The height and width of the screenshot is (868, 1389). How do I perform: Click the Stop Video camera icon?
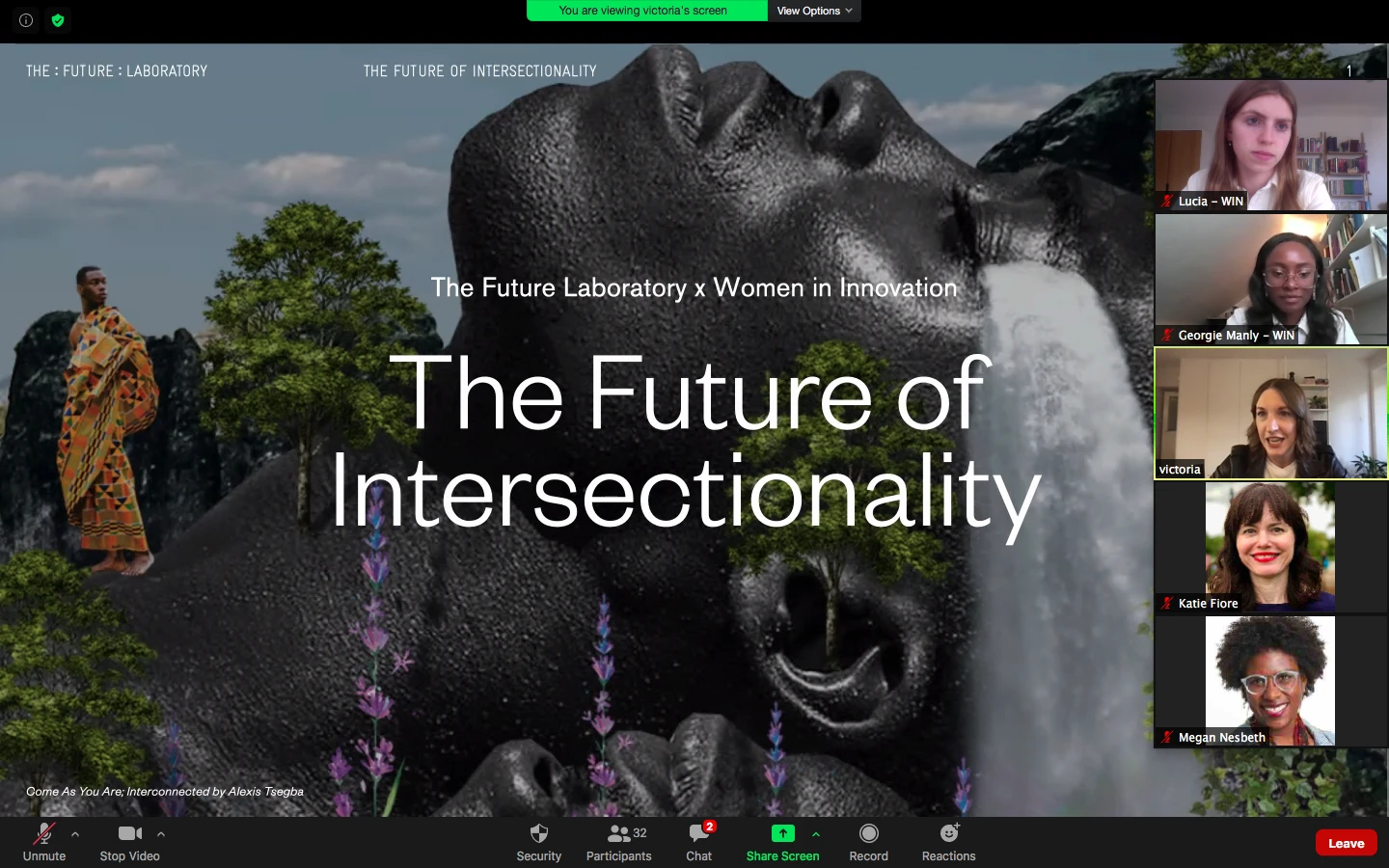pyautogui.click(x=129, y=832)
